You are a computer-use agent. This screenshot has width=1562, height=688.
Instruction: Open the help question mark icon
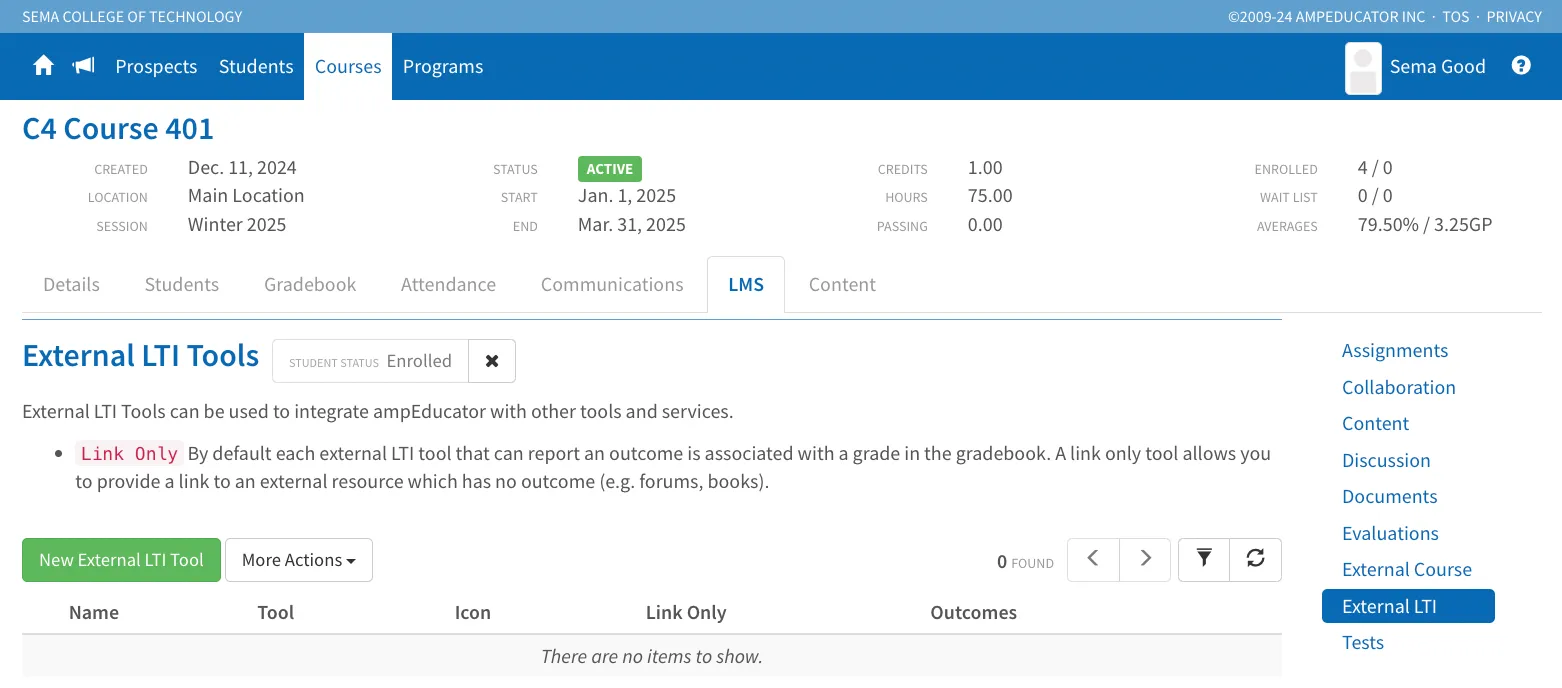[1521, 66]
